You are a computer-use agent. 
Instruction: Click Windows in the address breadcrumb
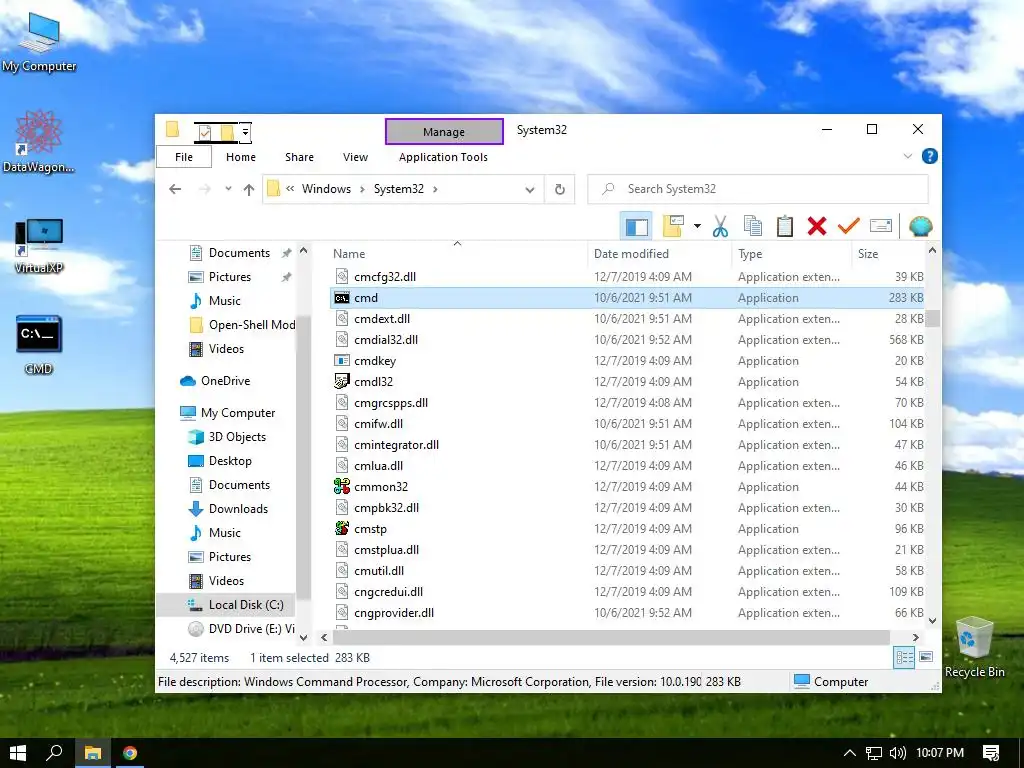point(326,189)
